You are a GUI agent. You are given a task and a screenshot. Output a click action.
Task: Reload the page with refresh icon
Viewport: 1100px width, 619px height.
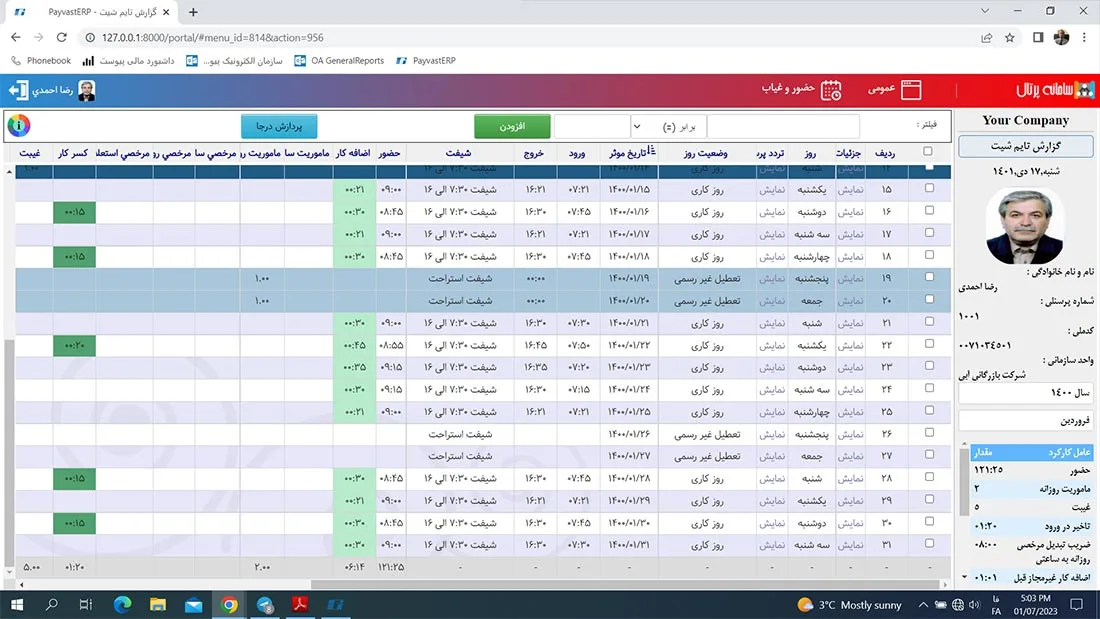(x=62, y=37)
